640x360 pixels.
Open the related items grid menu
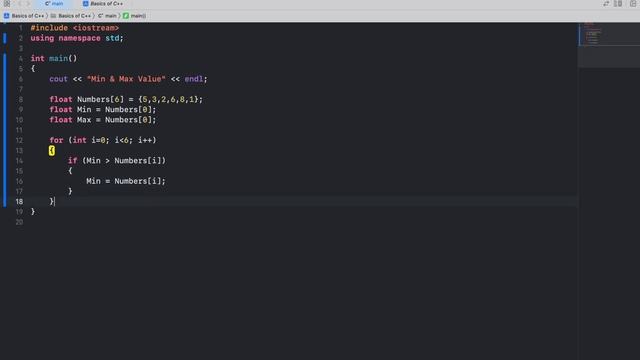click(x=7, y=4)
